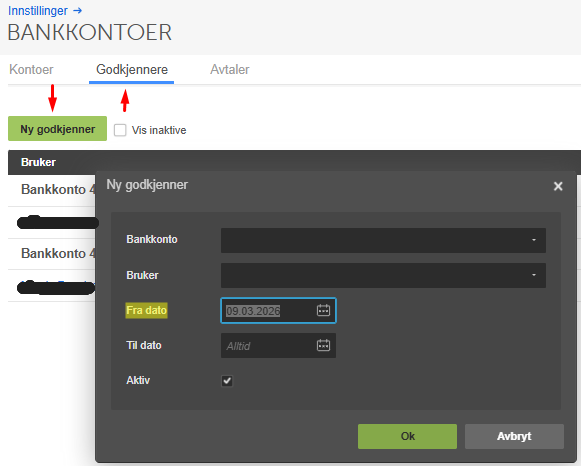The width and height of the screenshot is (581, 466).
Task: Uncheck the Aktiv checkbox
Action: point(227,380)
